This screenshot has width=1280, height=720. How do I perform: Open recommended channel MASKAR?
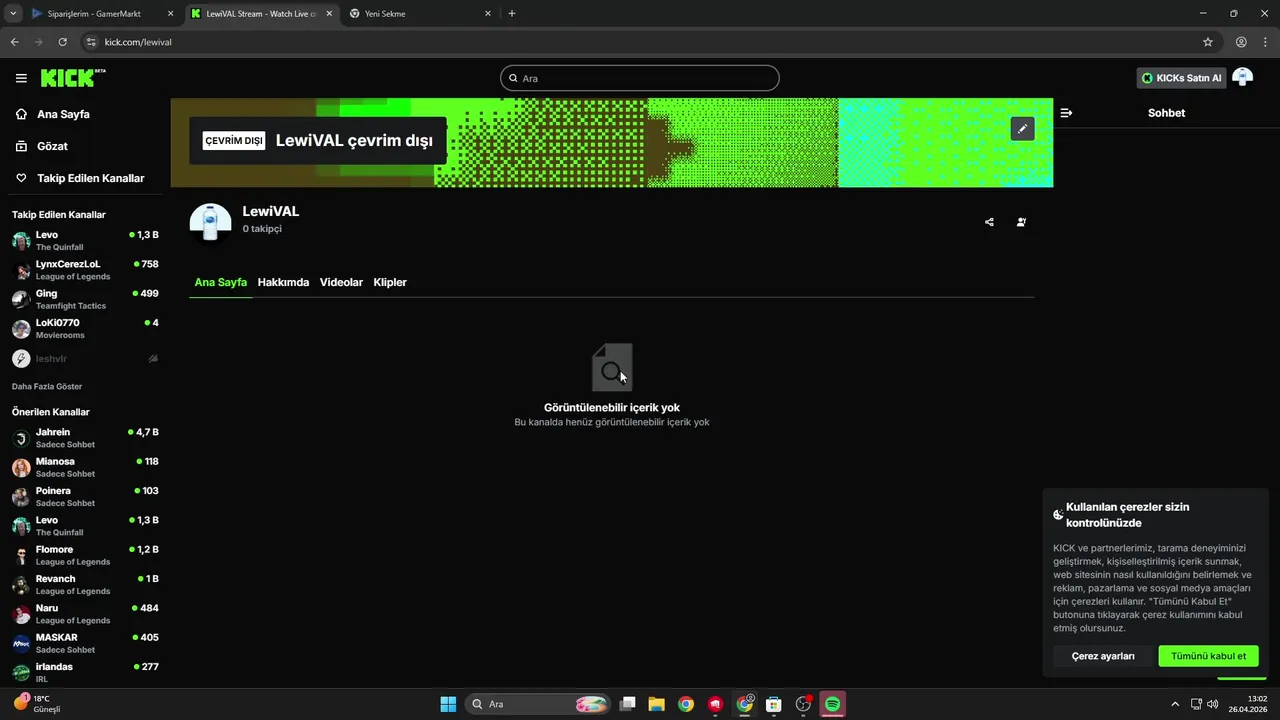click(85, 643)
